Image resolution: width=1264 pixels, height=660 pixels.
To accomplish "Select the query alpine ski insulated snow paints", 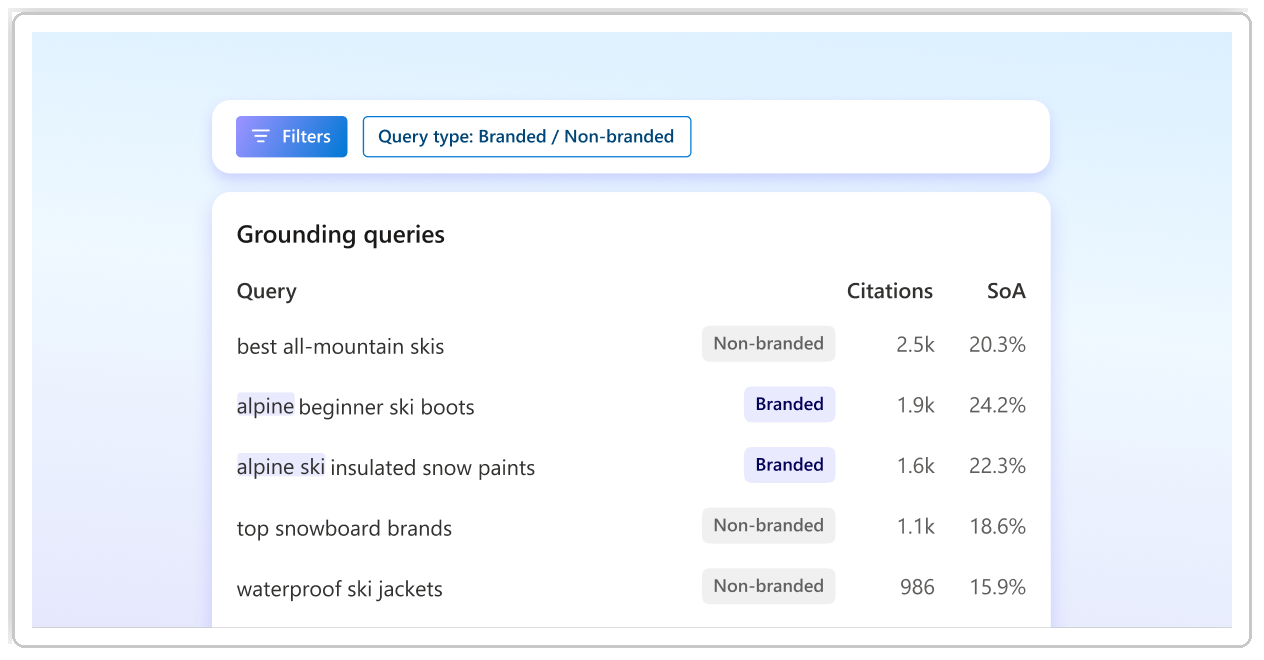I will pyautogui.click(x=386, y=467).
